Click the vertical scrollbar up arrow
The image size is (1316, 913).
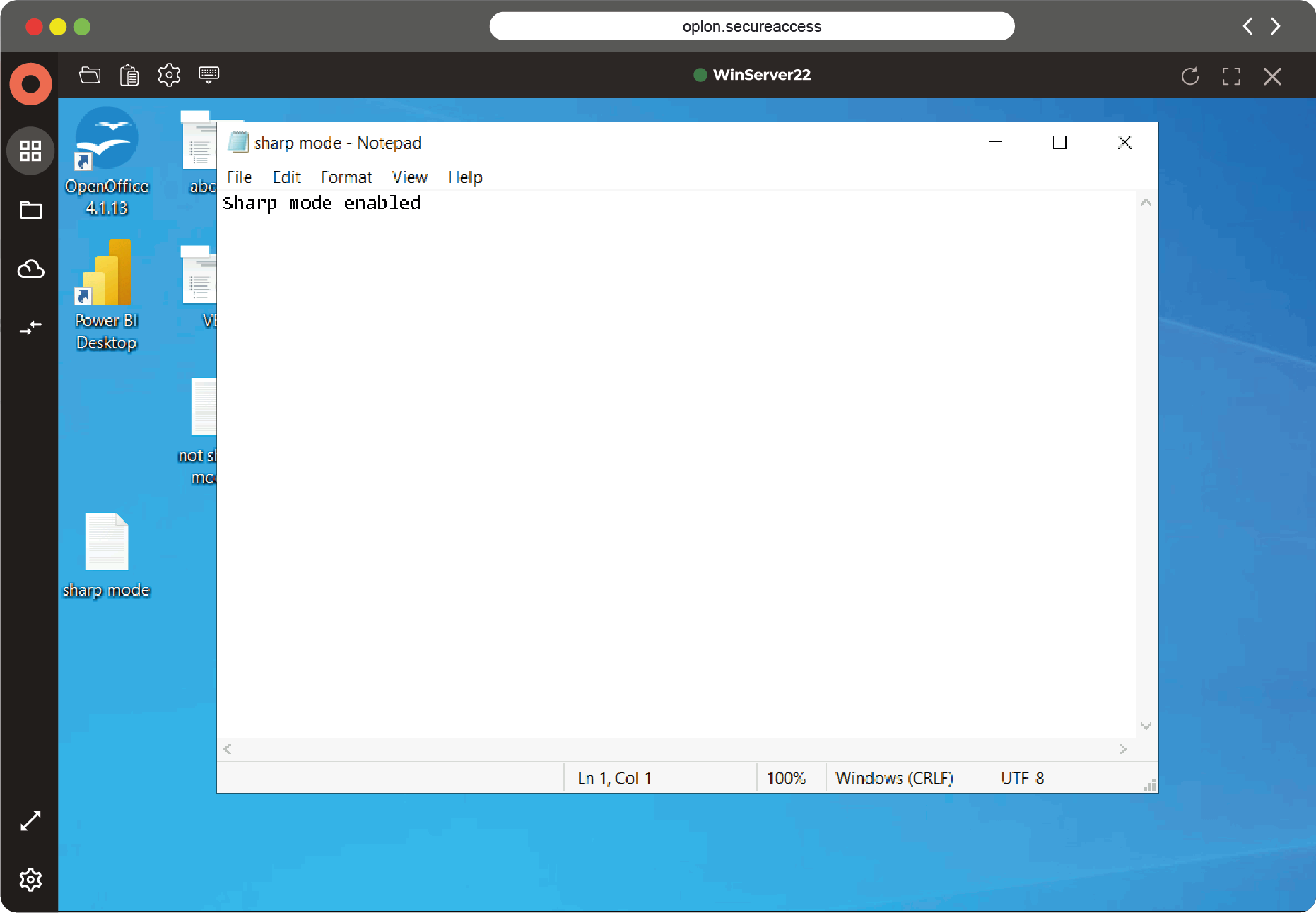1146,203
